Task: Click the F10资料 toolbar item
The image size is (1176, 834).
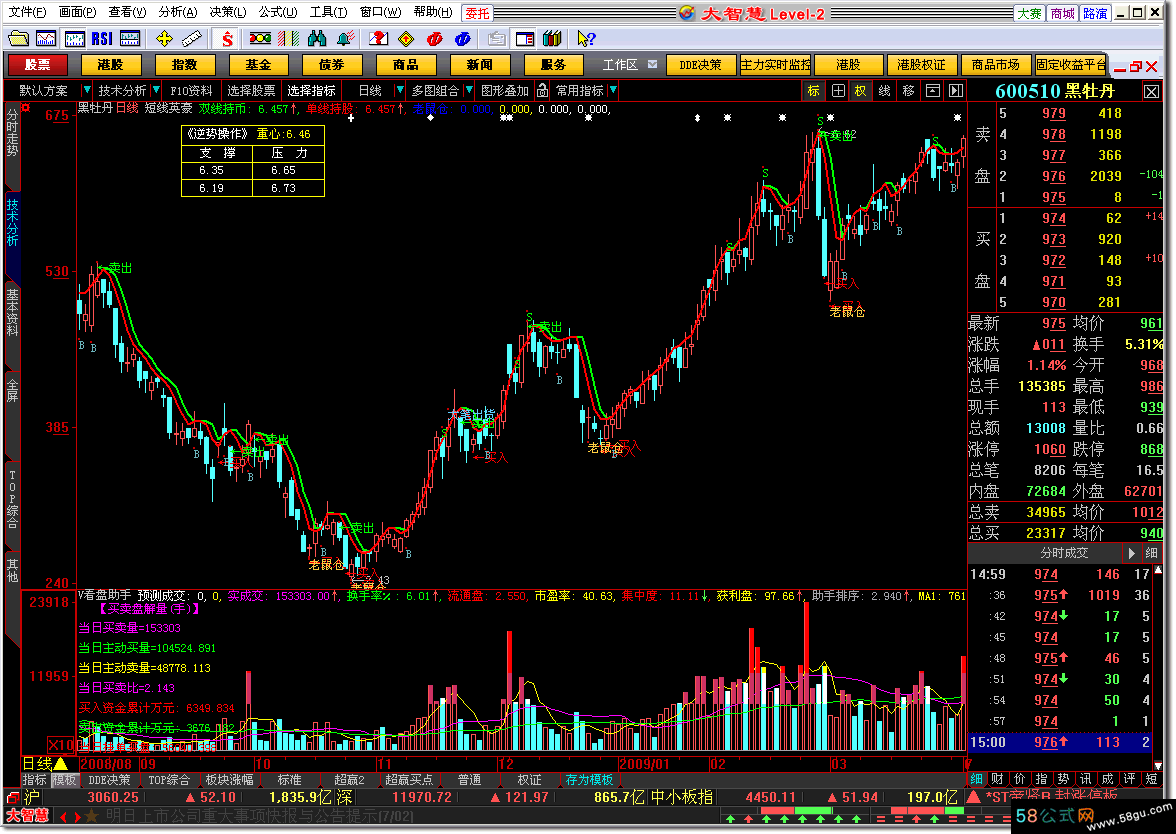Action: pyautogui.click(x=190, y=91)
